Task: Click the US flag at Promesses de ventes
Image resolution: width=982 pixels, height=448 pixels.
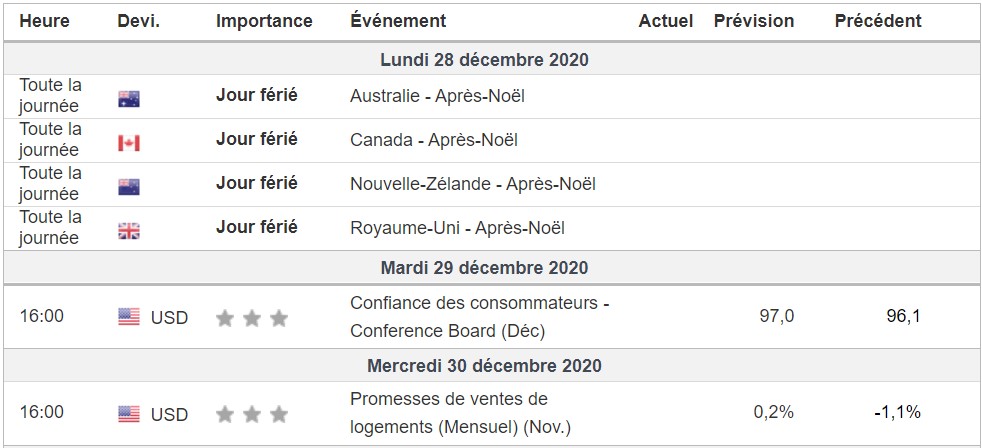Action: (129, 413)
